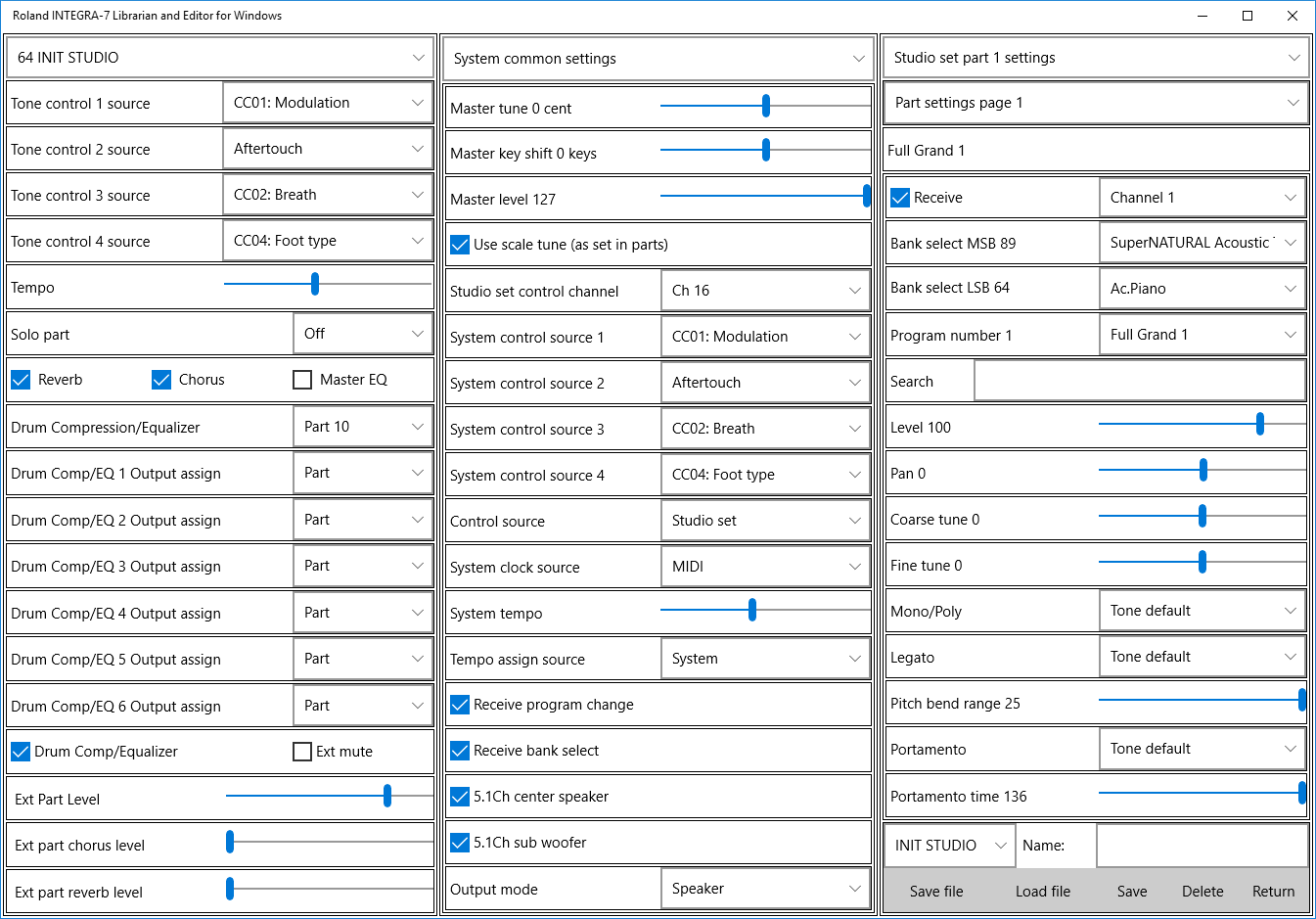1316x919 pixels.
Task: Click the Coarse tune slider
Action: 1203,516
